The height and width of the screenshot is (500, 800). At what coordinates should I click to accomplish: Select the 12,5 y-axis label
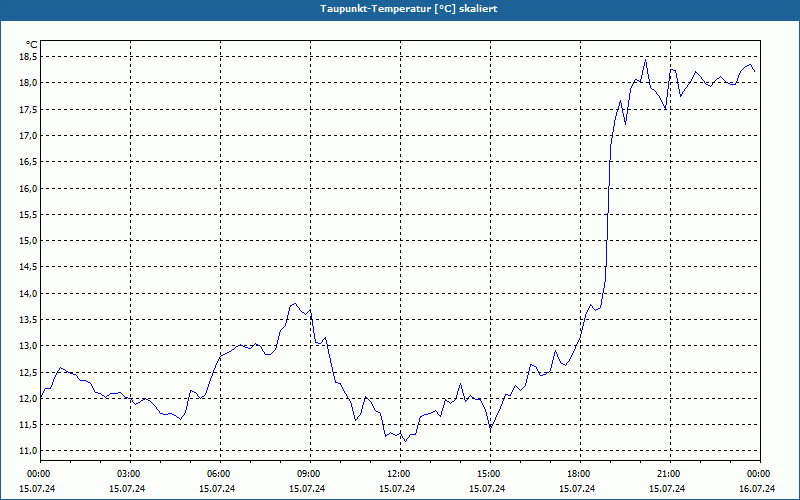(x=29, y=372)
